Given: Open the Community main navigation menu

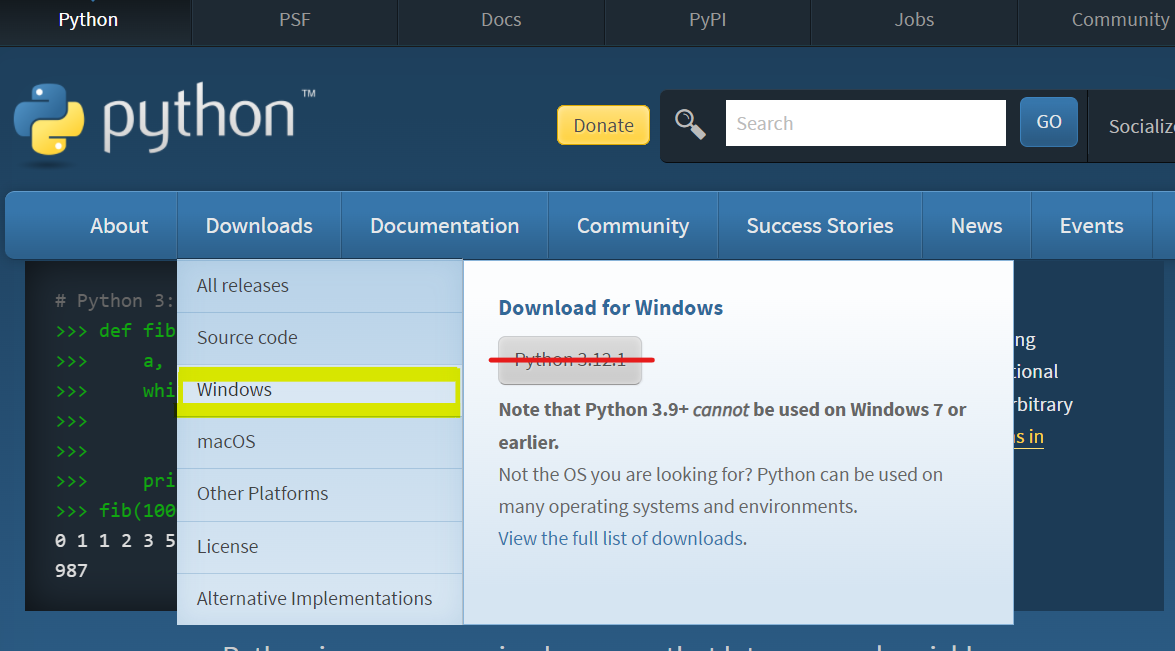Looking at the screenshot, I should (x=633, y=225).
